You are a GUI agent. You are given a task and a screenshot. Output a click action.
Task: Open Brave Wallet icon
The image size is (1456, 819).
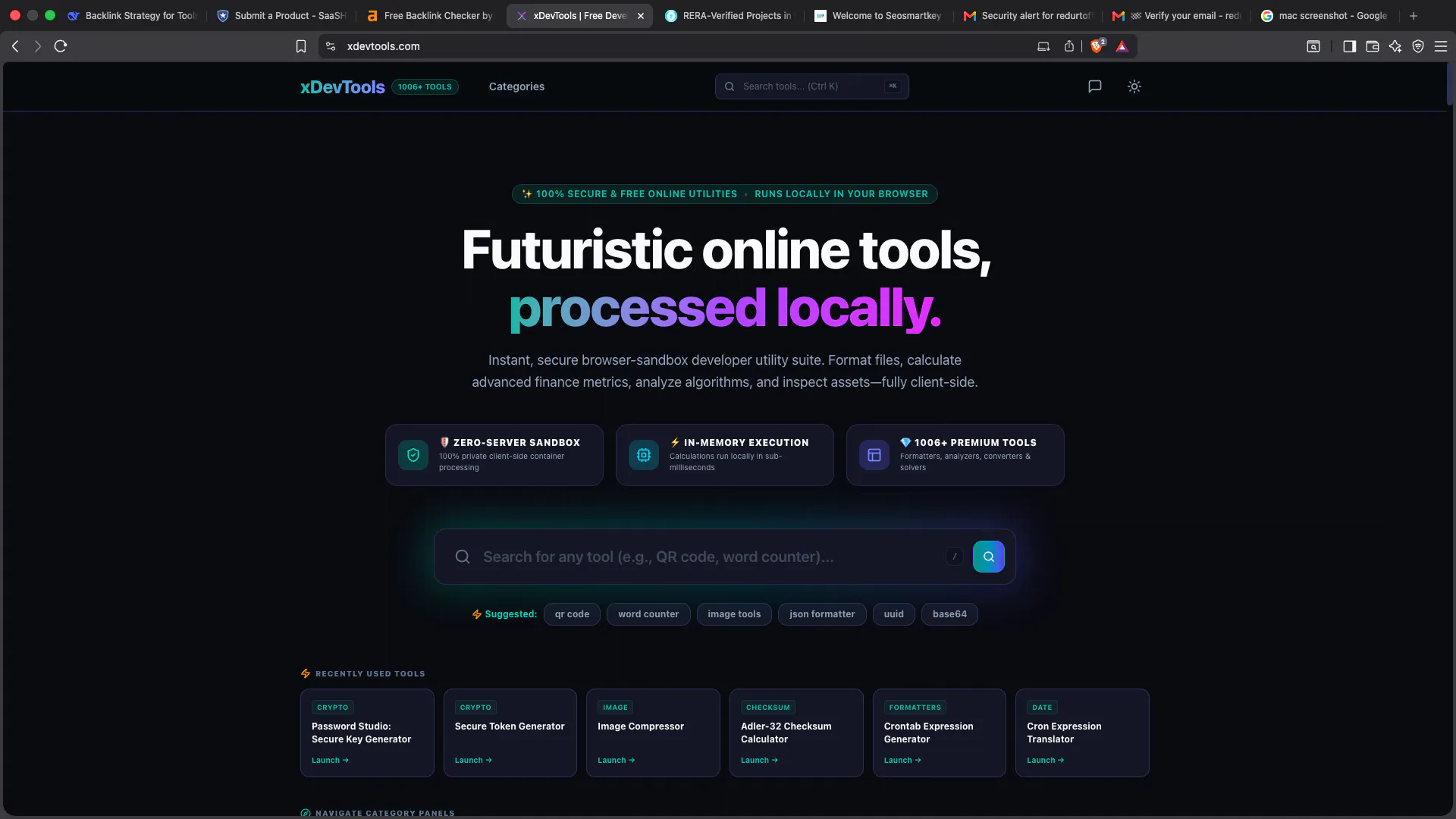1372,46
